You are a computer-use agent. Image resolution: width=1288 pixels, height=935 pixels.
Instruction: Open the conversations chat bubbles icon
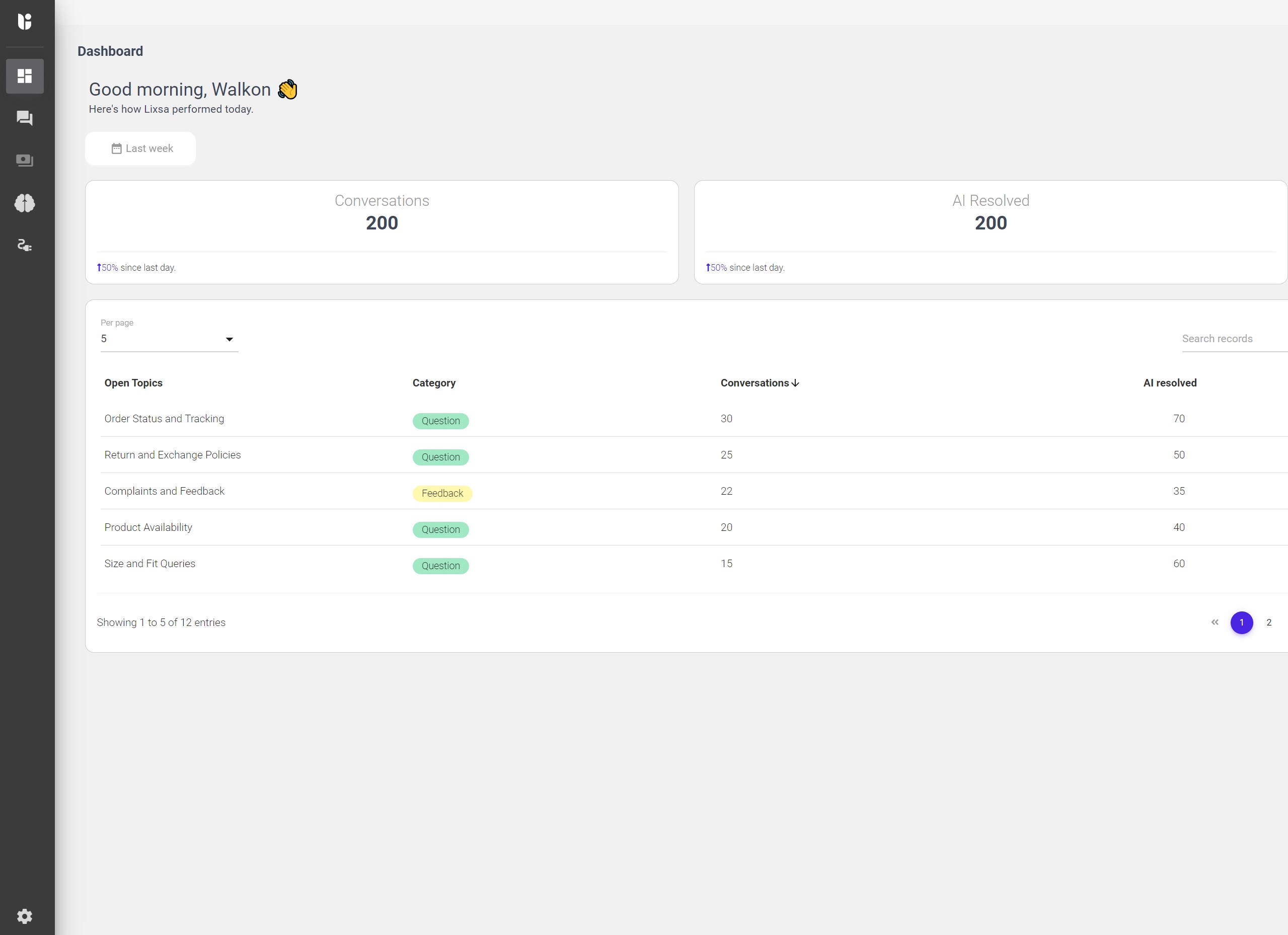coord(25,118)
